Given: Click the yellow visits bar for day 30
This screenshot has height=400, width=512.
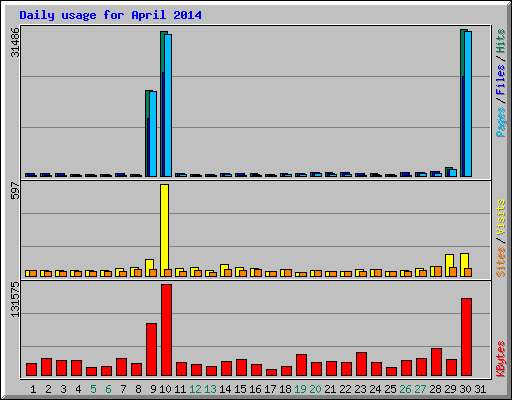Looking at the screenshot, I should [464, 265].
